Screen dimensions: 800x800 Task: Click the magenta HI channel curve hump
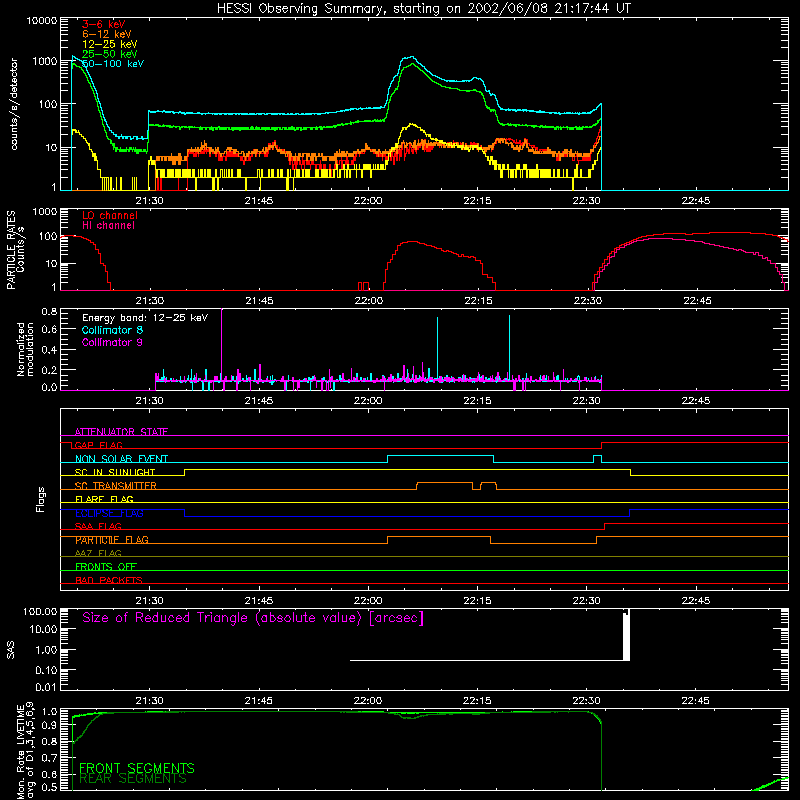point(663,239)
